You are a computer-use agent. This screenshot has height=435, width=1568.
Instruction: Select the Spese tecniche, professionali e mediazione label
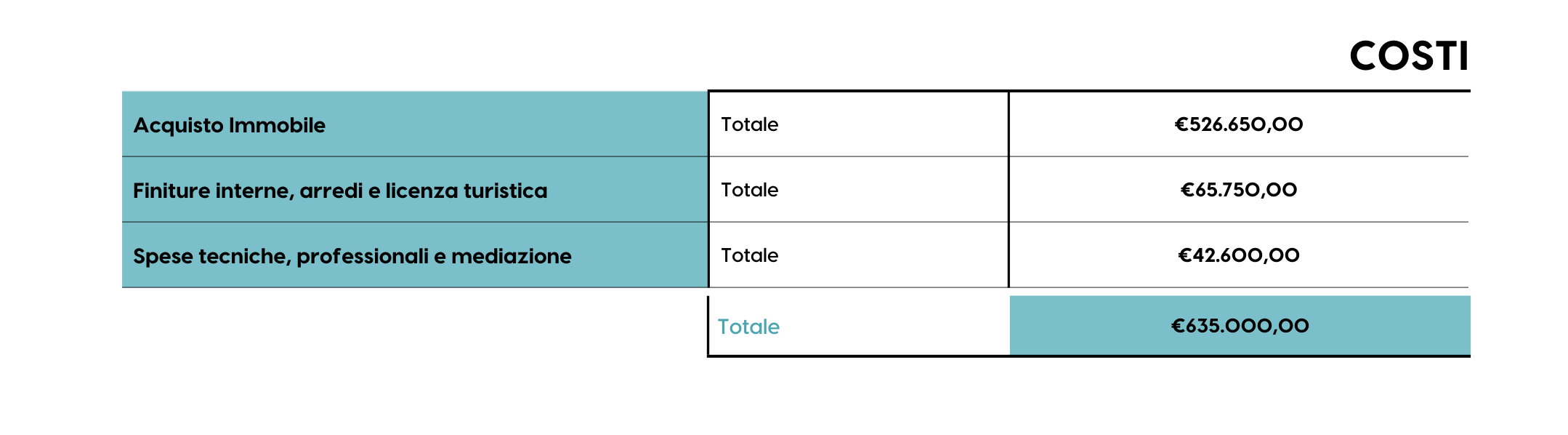(x=352, y=256)
